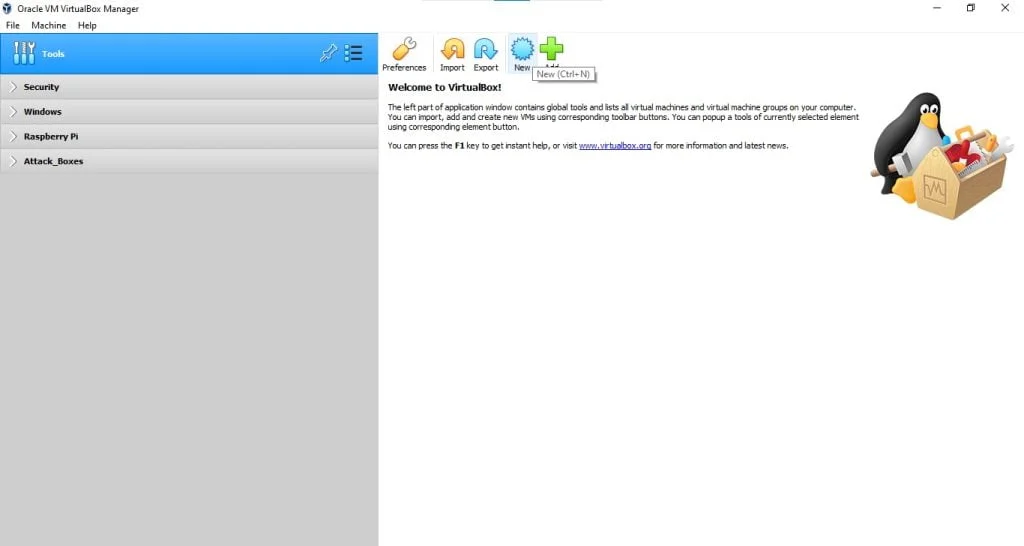Click the green Add plus icon
The width and height of the screenshot is (1024, 546).
point(551,48)
